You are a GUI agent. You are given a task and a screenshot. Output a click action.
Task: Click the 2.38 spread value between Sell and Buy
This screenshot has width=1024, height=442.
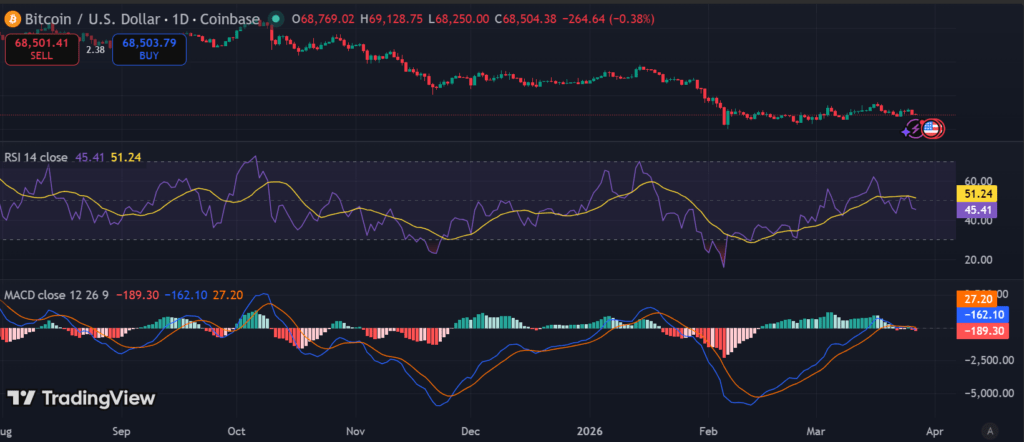pyautogui.click(x=96, y=47)
